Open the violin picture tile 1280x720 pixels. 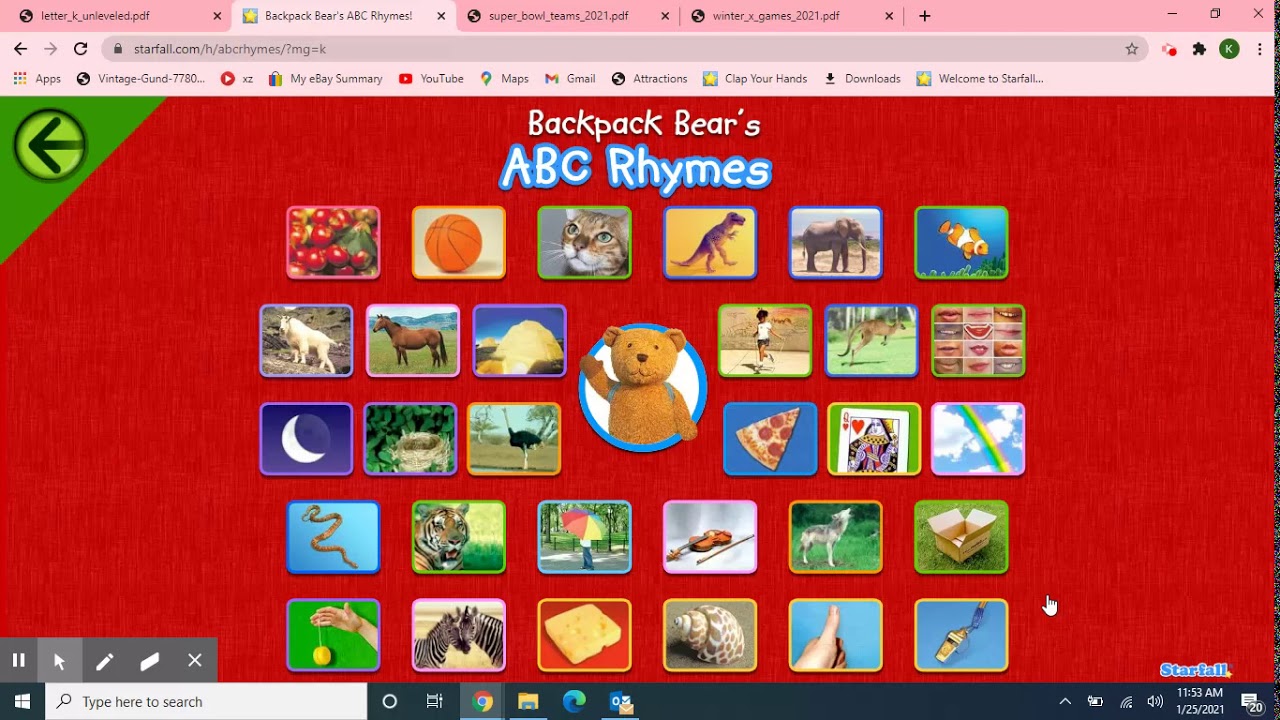710,537
